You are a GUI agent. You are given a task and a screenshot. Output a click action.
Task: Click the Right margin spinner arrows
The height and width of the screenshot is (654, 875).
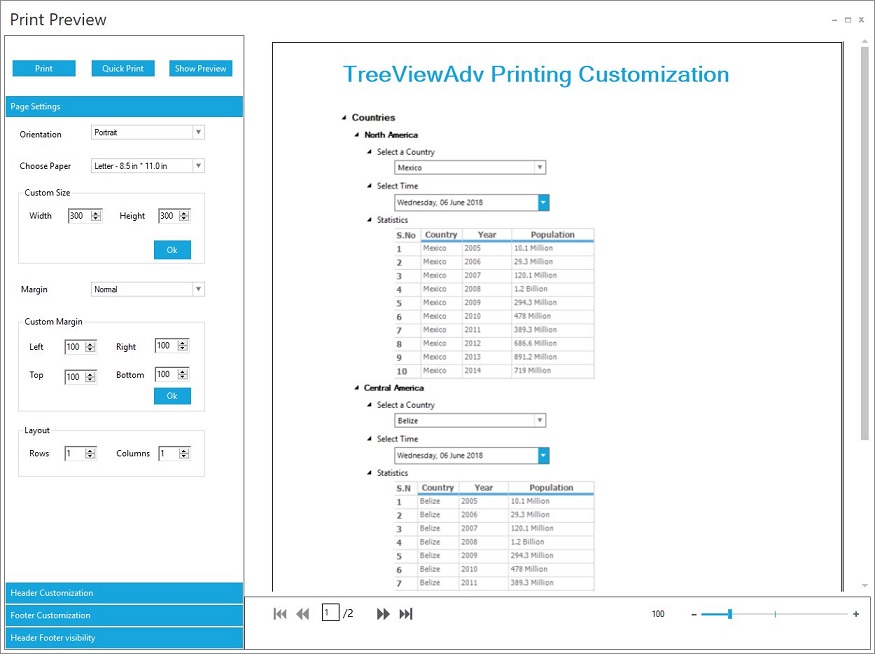[x=182, y=346]
